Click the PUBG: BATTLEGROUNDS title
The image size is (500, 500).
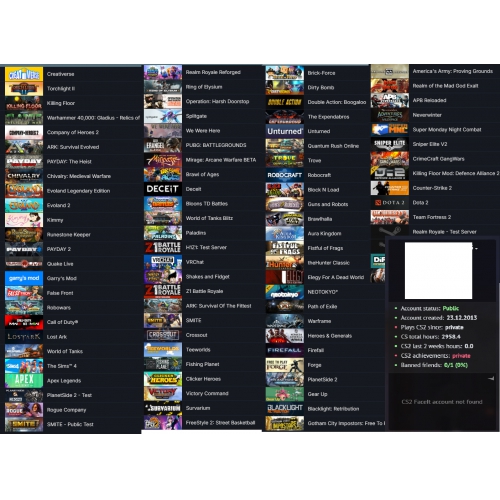point(216,145)
